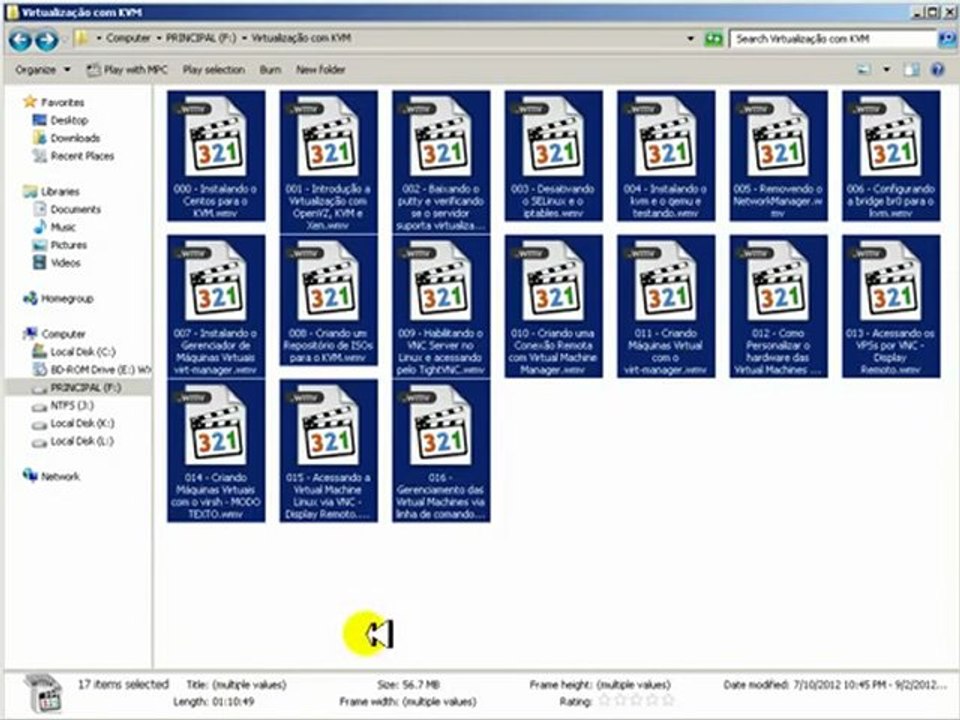Expand the Computer breadcrumb arrow

click(x=98, y=38)
